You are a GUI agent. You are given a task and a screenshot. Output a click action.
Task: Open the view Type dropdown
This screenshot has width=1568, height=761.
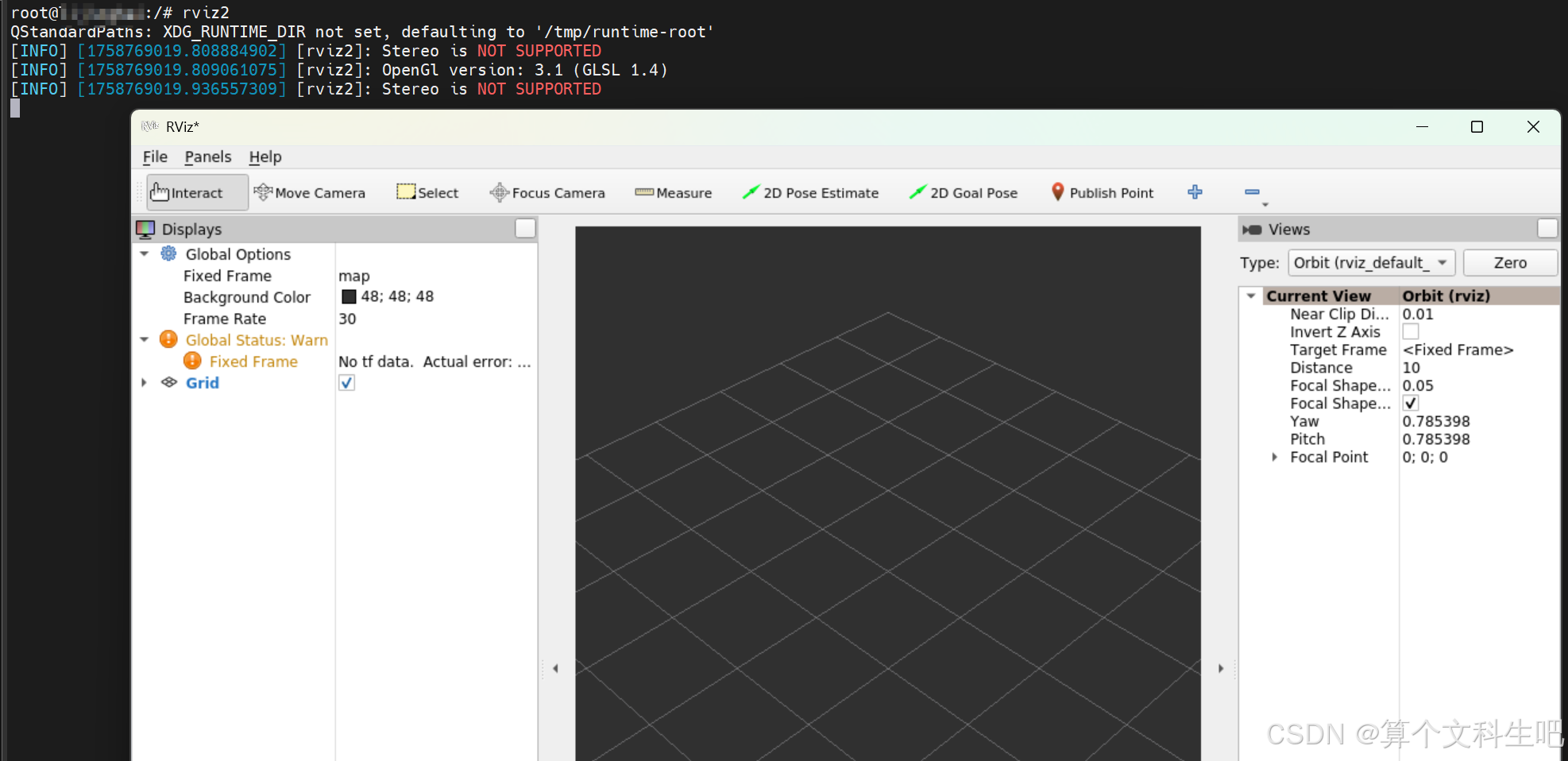pyautogui.click(x=1372, y=263)
